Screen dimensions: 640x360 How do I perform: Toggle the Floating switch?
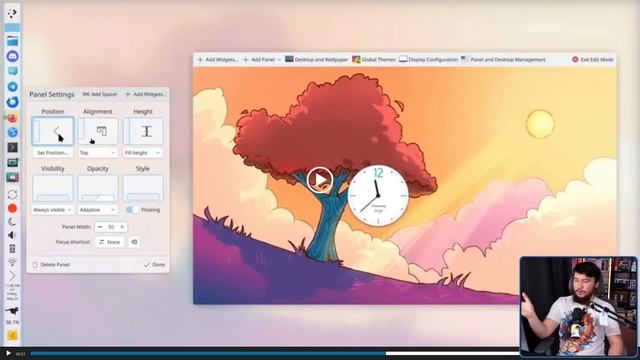coord(133,210)
